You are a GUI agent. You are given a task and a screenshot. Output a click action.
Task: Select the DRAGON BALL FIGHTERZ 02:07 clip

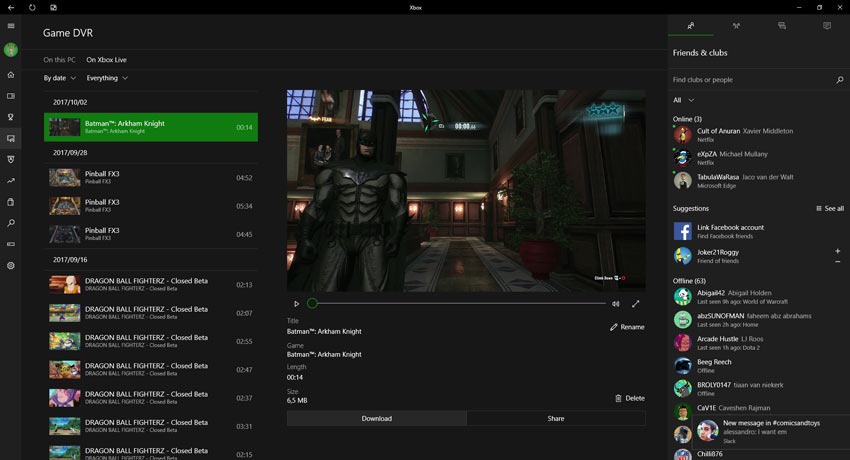[151, 313]
